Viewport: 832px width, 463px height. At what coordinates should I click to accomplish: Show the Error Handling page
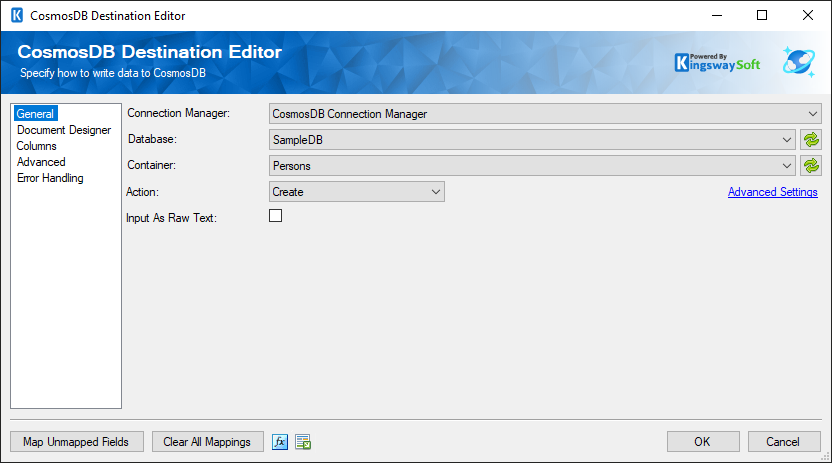coord(50,178)
